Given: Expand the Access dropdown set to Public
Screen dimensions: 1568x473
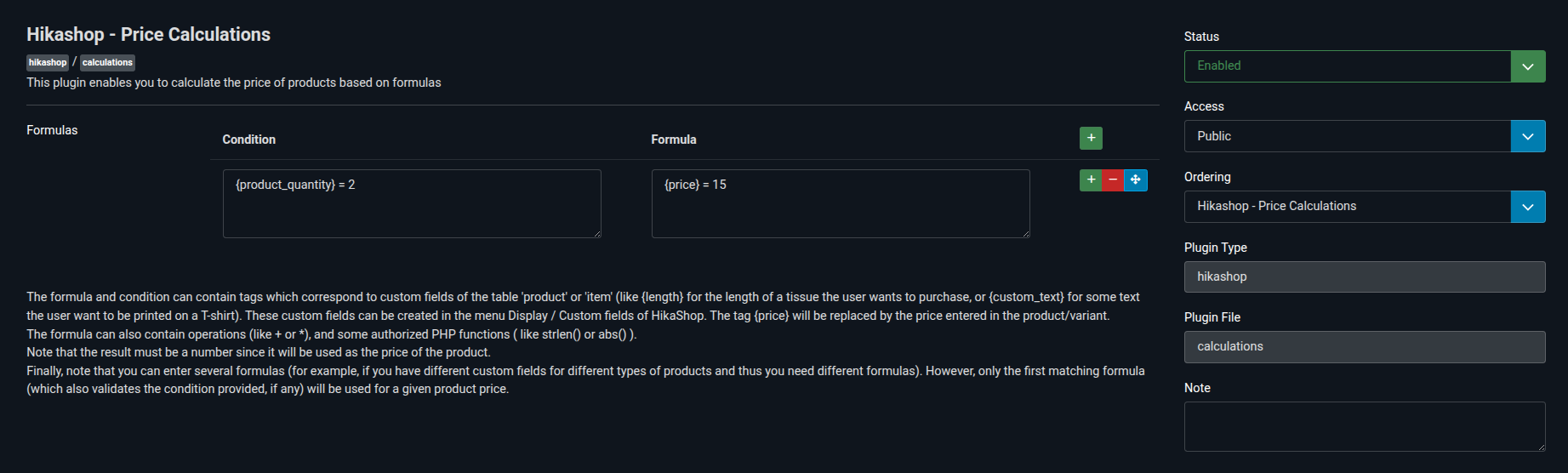Looking at the screenshot, I should pyautogui.click(x=1364, y=136).
